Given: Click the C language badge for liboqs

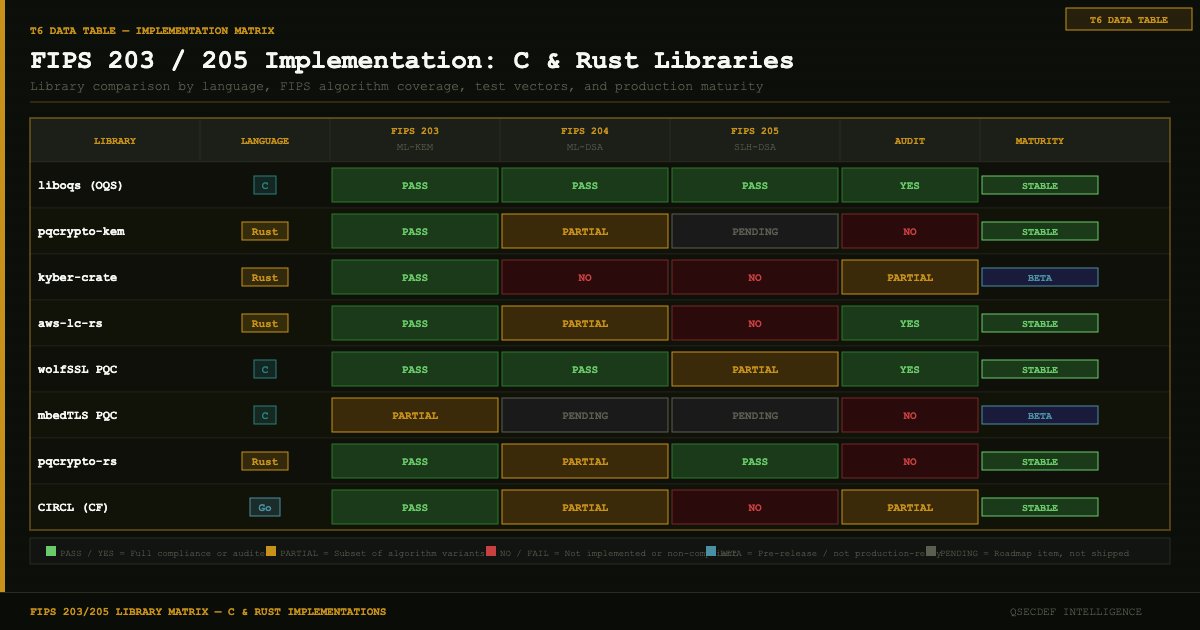Looking at the screenshot, I should [x=265, y=185].
